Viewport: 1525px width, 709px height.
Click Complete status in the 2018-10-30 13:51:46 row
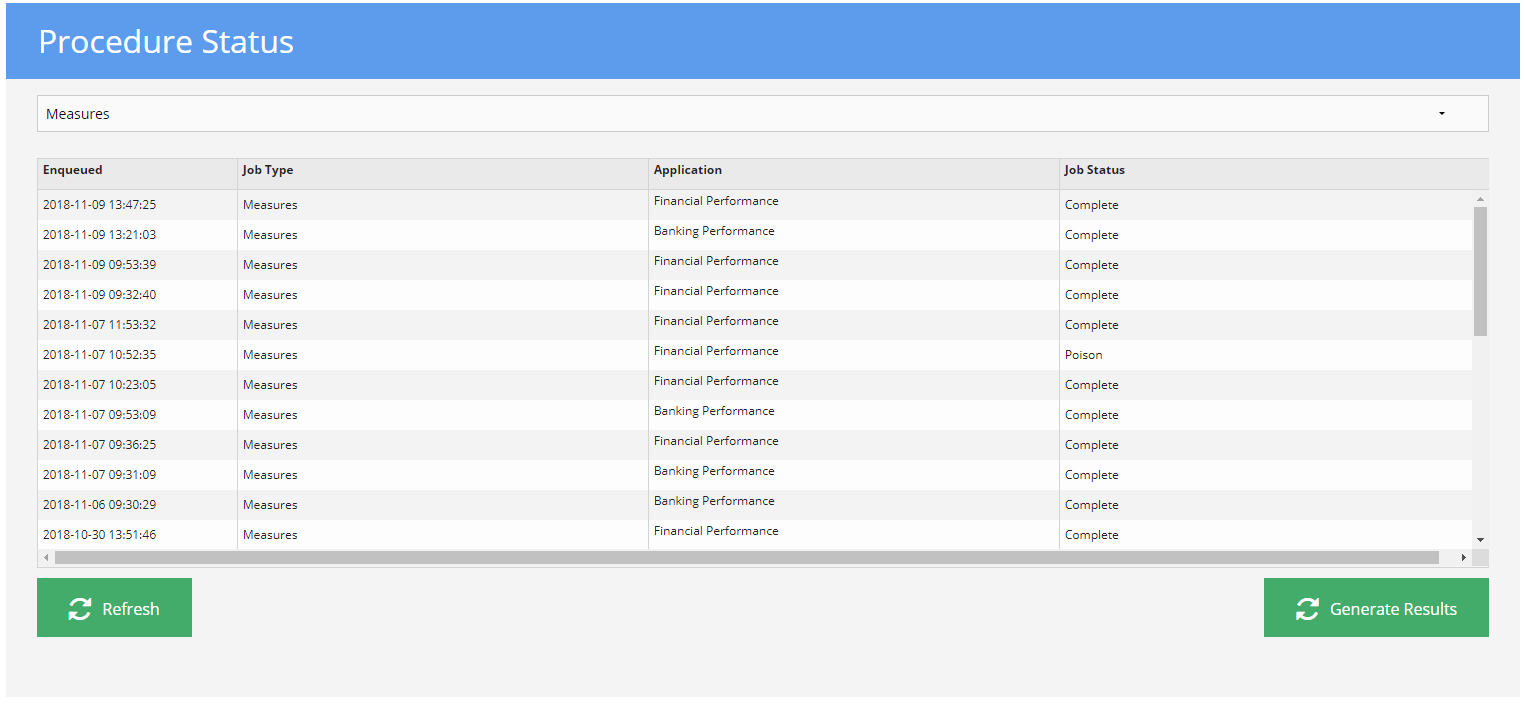[x=1092, y=535]
